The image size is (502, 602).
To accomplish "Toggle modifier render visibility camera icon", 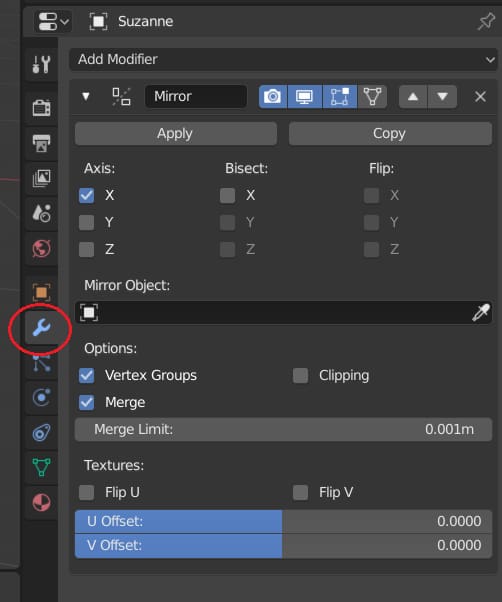I will click(273, 96).
